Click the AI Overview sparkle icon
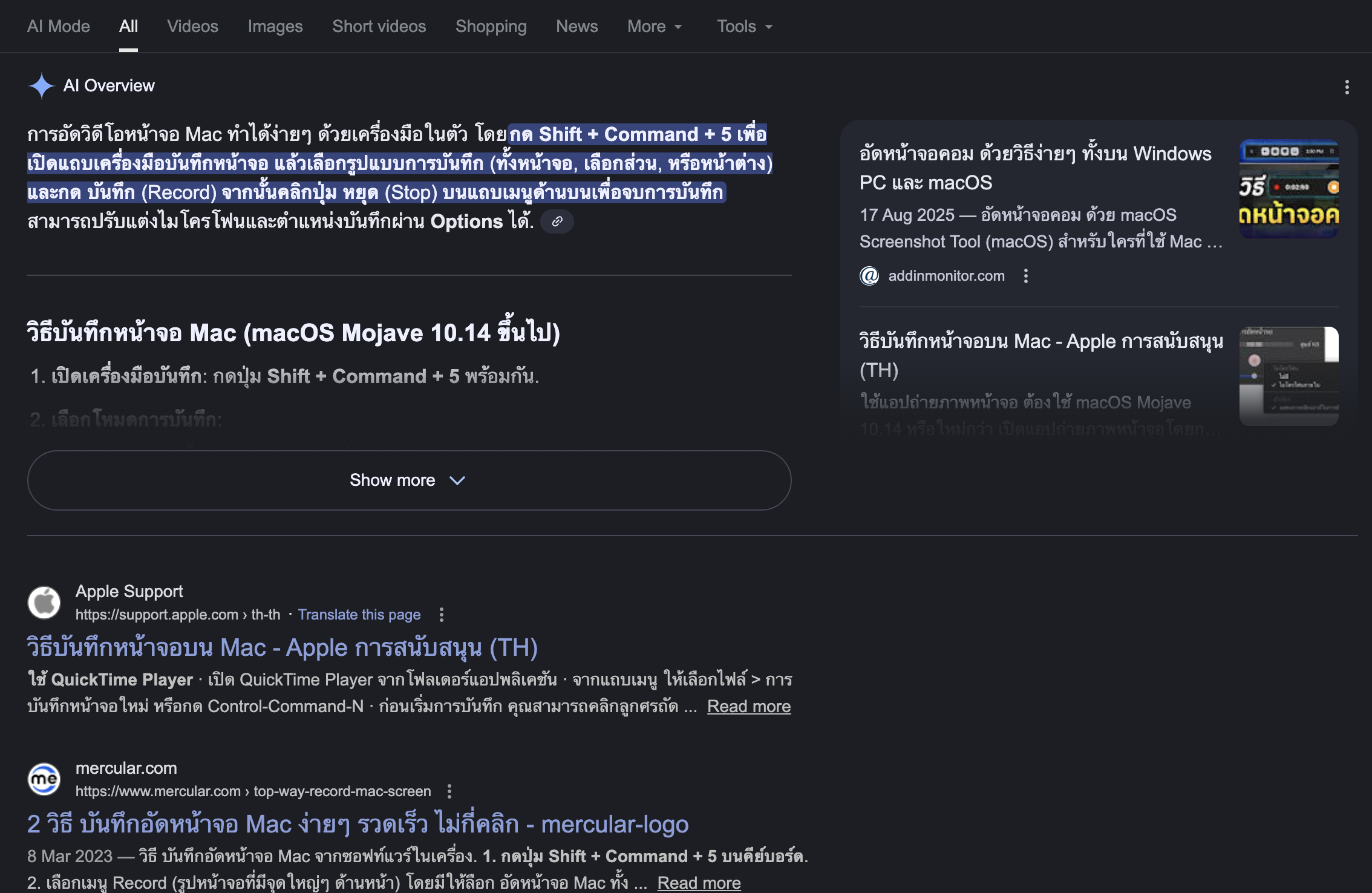Screen dimensions: 1372x893 point(42,86)
